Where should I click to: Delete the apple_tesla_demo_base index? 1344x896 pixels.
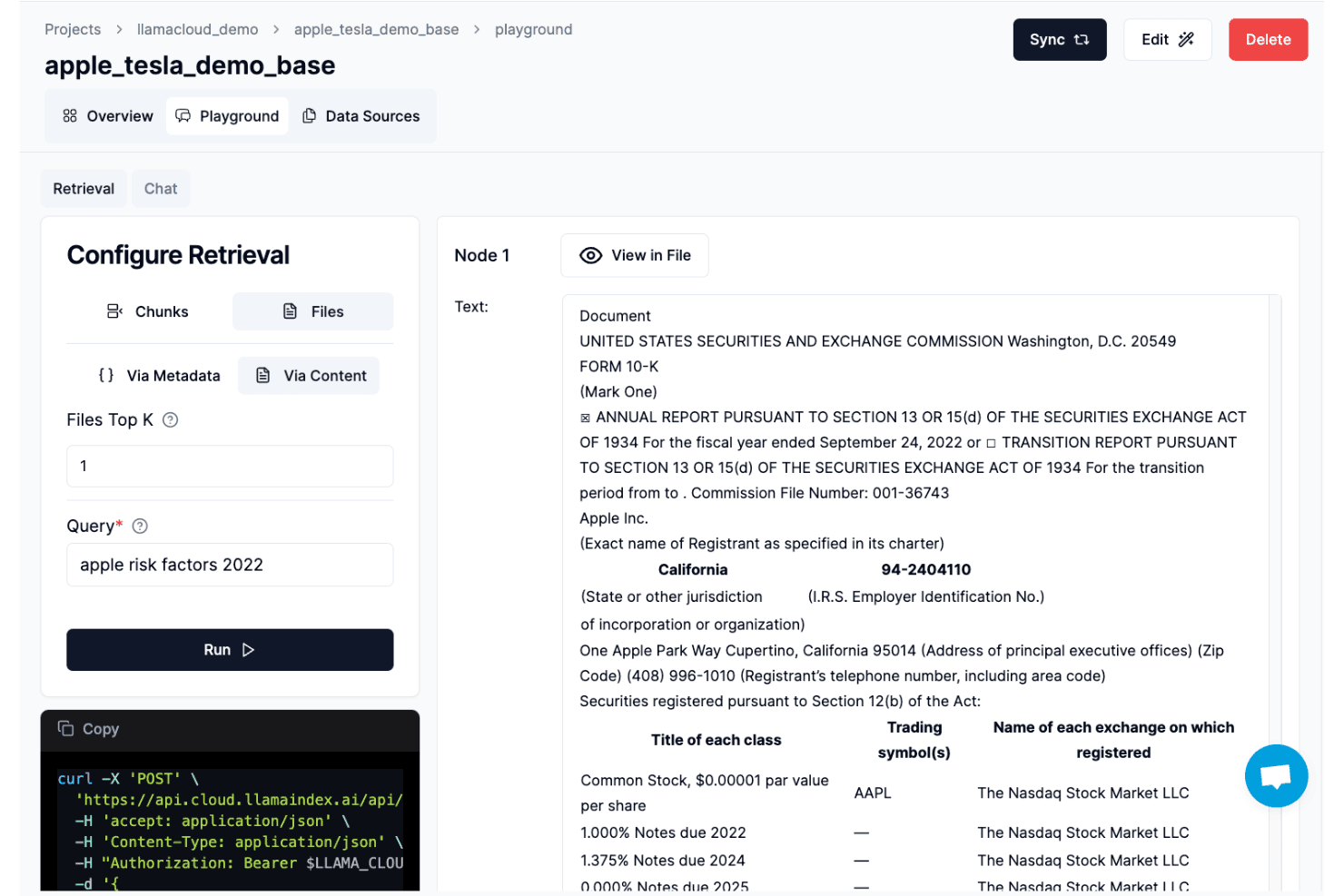click(x=1268, y=40)
